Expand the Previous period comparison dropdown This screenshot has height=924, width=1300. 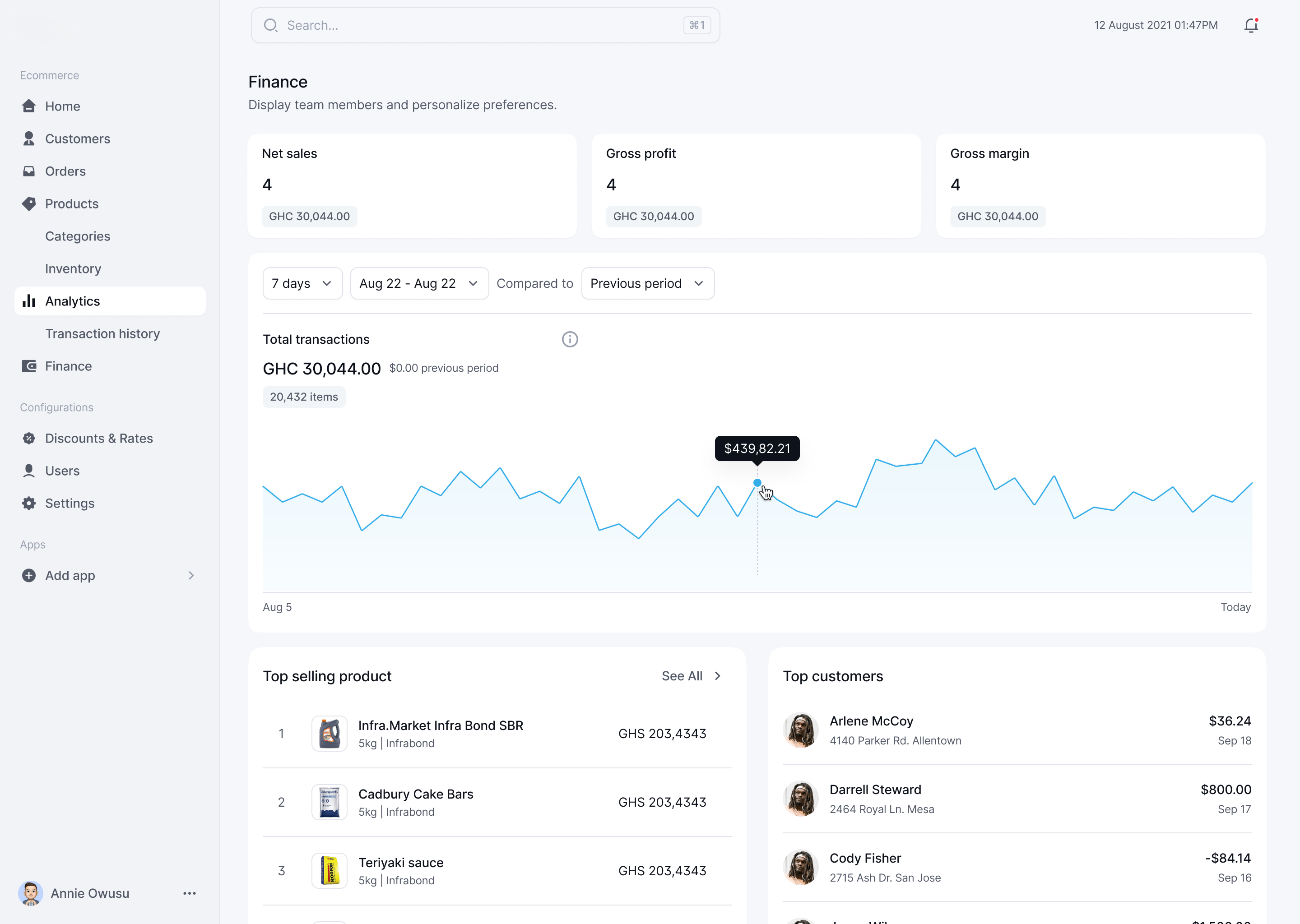coord(647,283)
